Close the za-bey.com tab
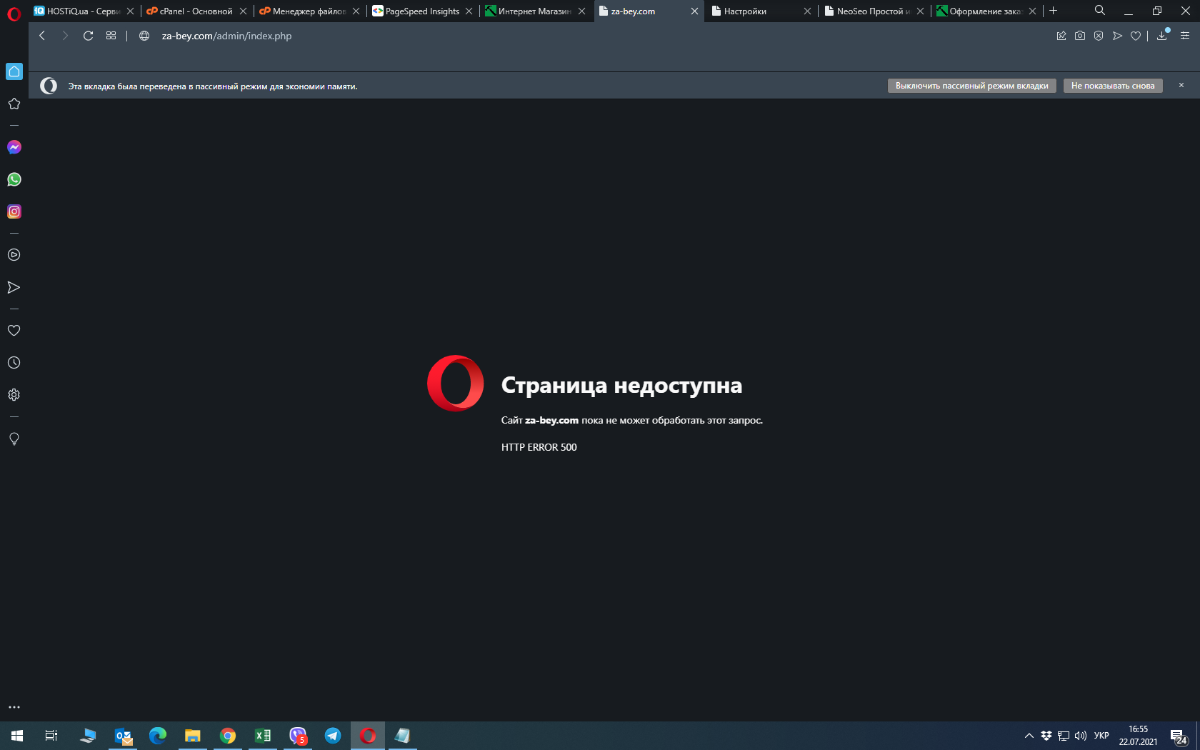1200x750 pixels. 694,11
